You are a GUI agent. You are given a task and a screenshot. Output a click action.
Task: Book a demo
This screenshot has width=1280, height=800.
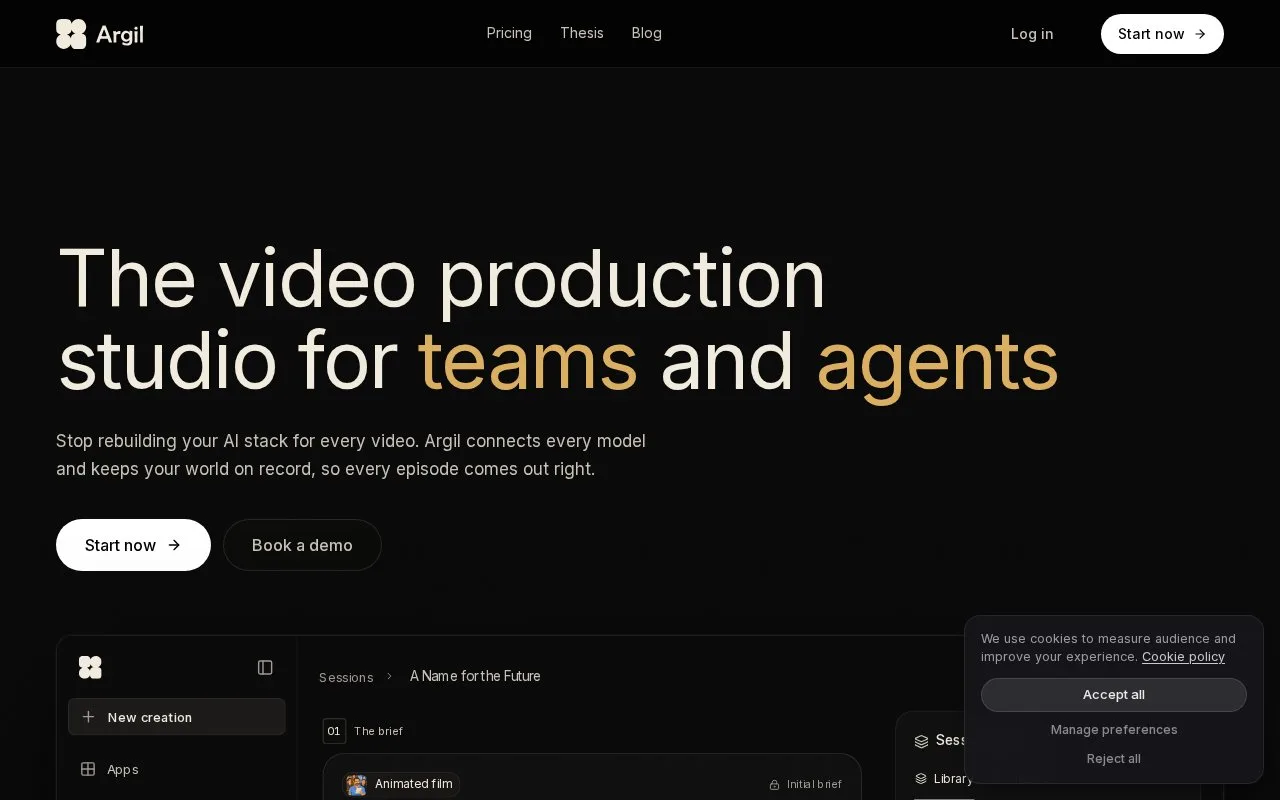302,545
